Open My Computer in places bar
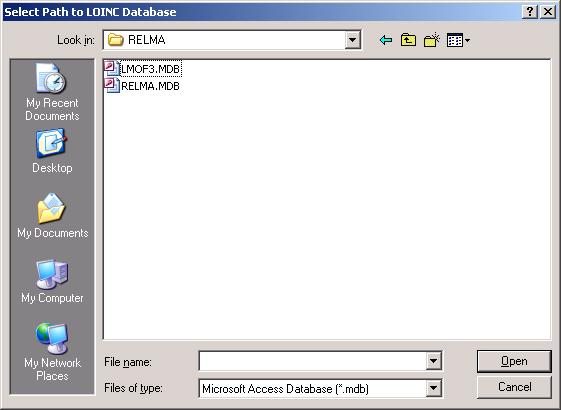Viewport: 561px width, 410px height. [x=52, y=281]
